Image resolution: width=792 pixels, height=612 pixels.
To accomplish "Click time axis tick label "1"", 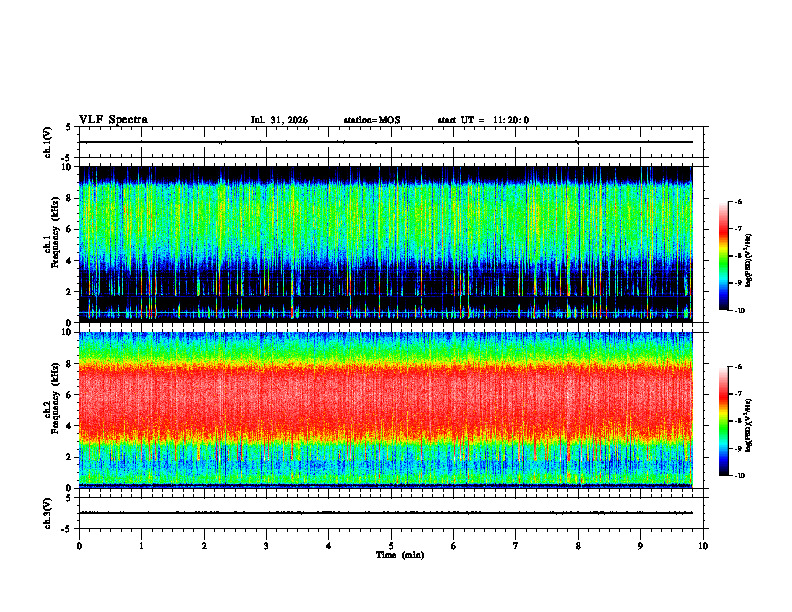I will pyautogui.click(x=141, y=546).
